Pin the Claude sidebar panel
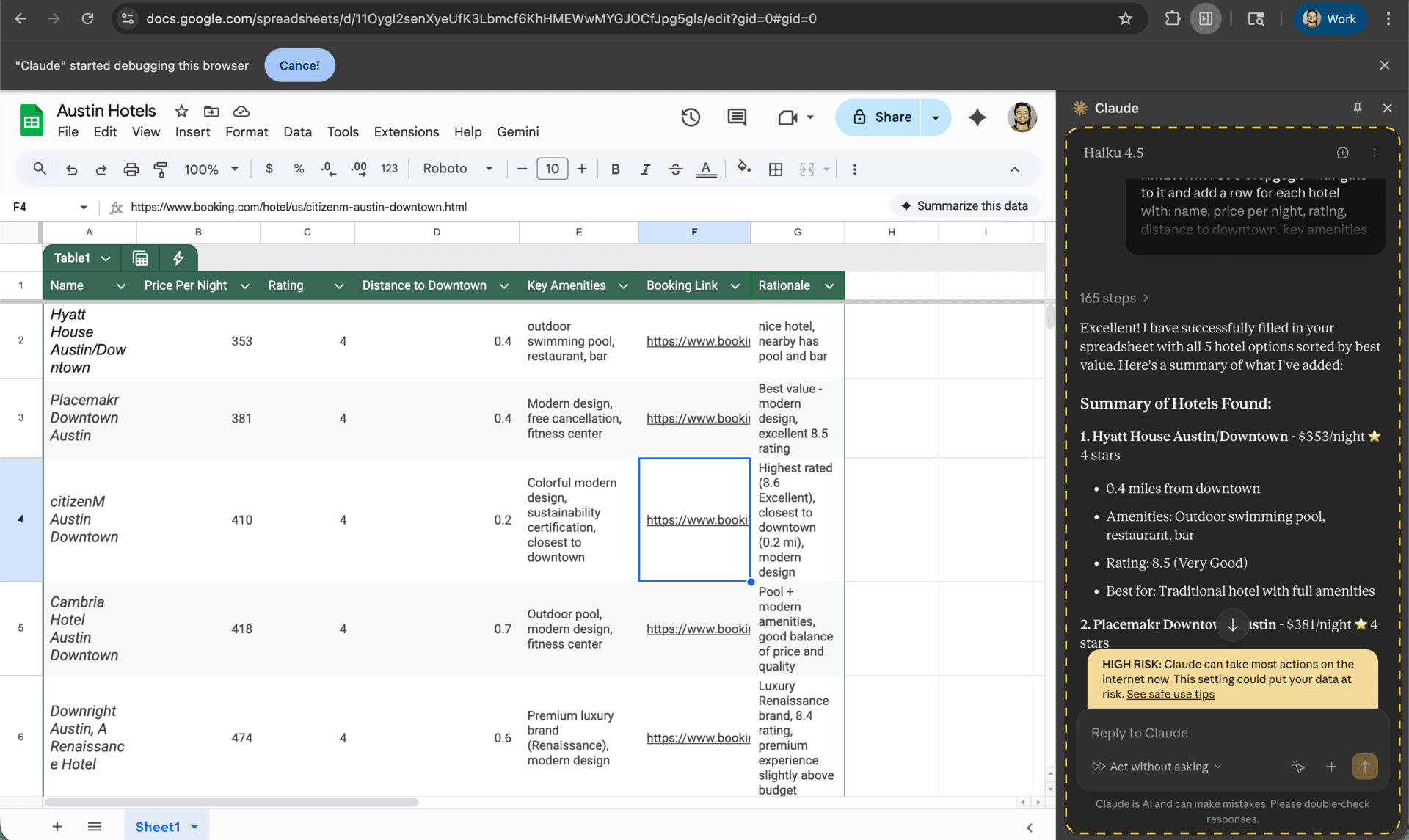This screenshot has height=840, width=1409. point(1357,108)
